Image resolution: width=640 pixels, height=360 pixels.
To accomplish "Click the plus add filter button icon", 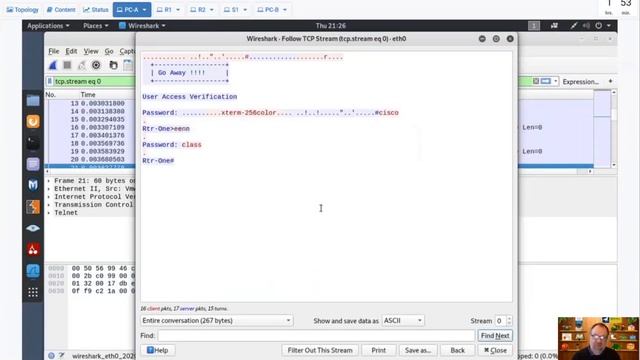I will point(610,81).
